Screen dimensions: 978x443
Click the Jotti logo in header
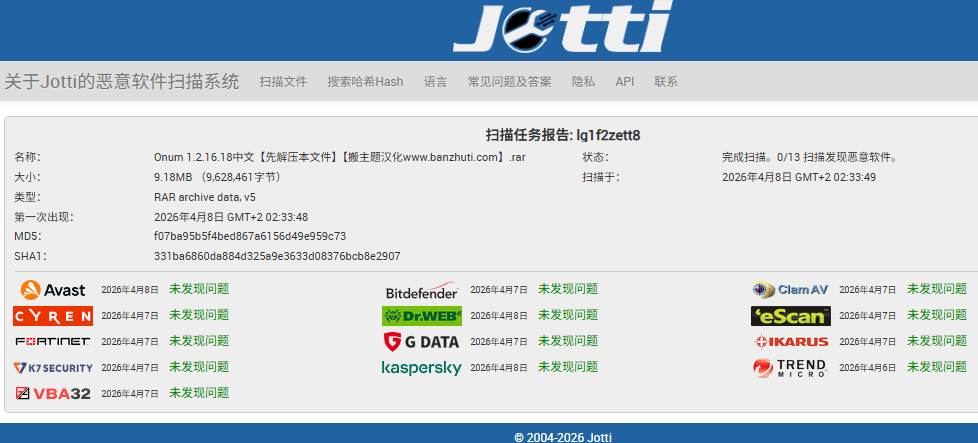point(563,27)
